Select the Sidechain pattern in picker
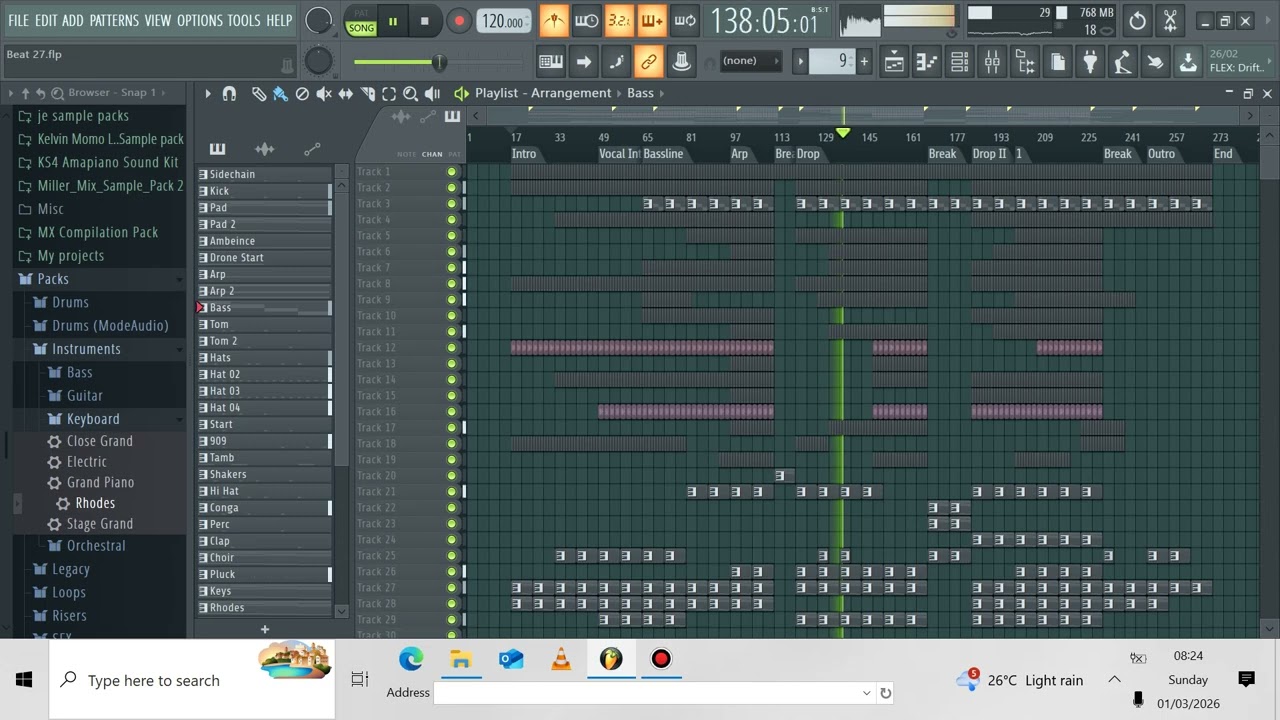The height and width of the screenshot is (720, 1280). (264, 174)
